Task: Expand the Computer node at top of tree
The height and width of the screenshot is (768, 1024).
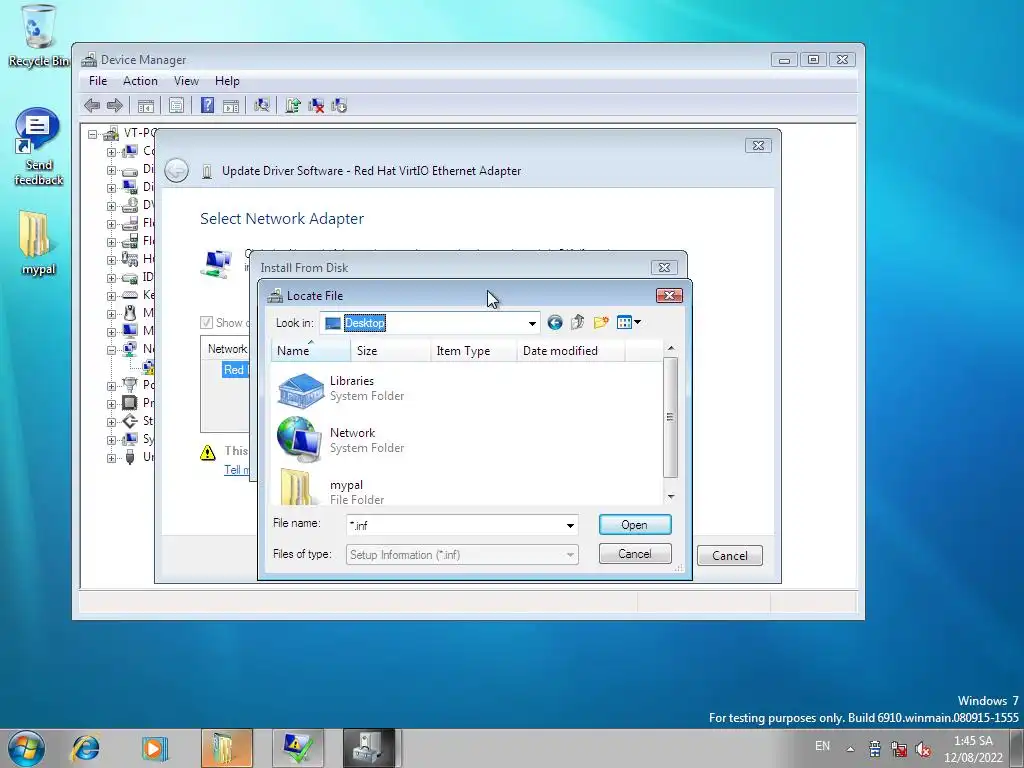Action: point(112,152)
